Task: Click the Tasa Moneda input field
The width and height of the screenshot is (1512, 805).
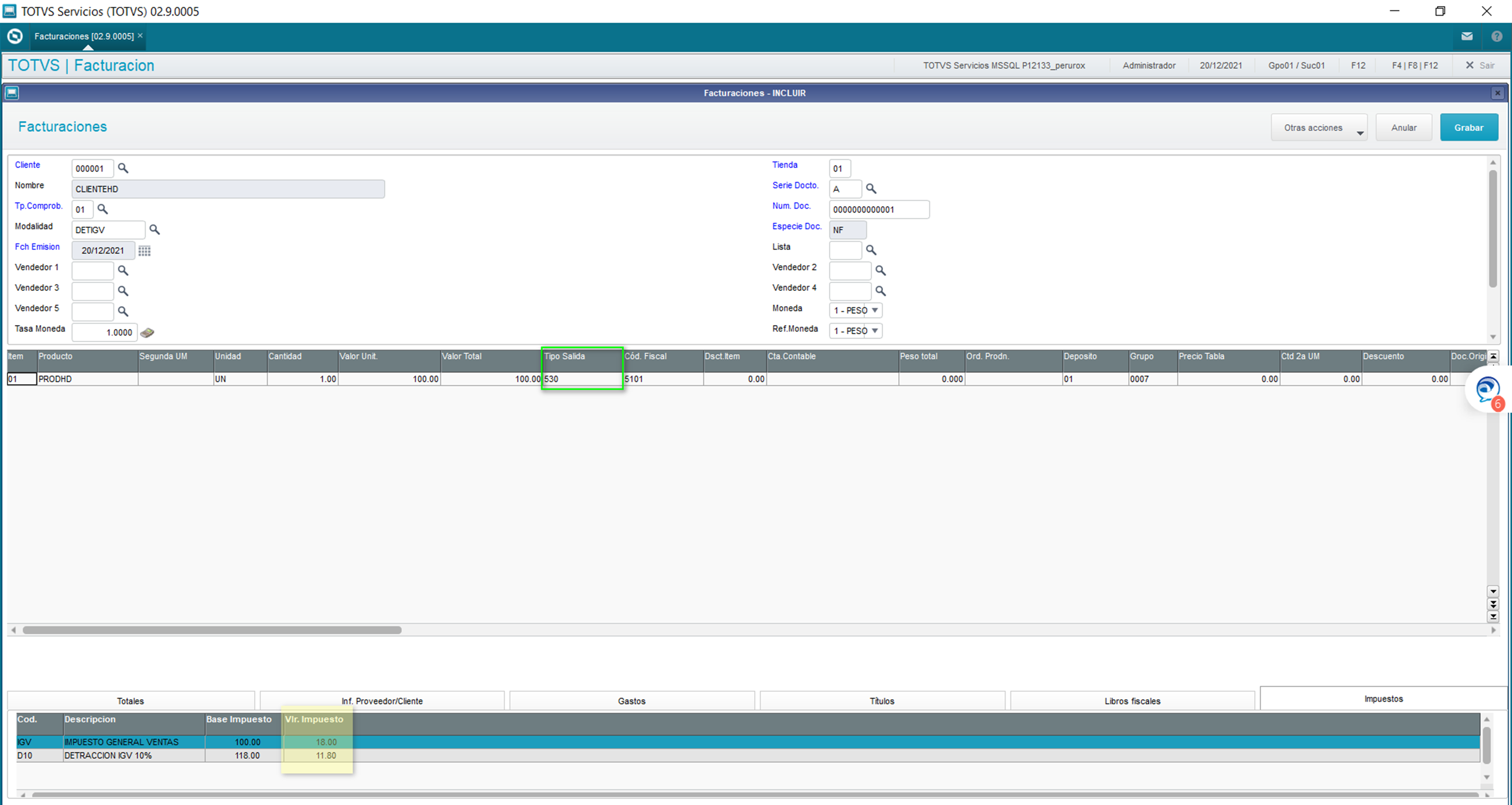Action: pyautogui.click(x=104, y=332)
